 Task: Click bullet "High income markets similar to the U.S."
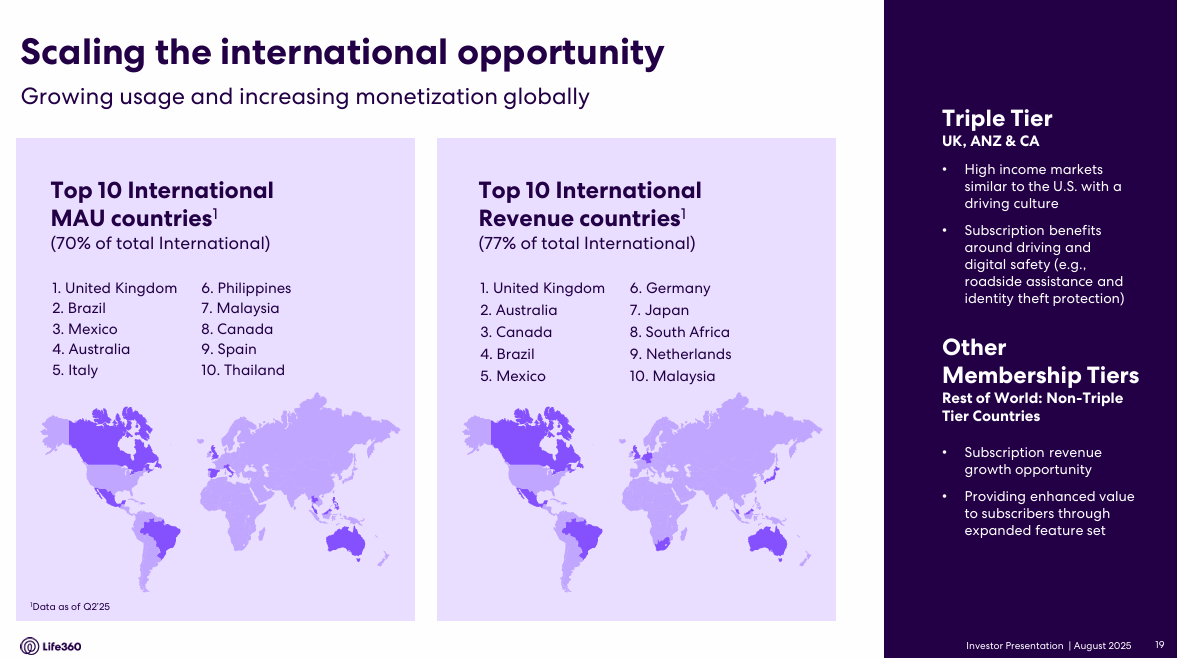click(x=1043, y=187)
